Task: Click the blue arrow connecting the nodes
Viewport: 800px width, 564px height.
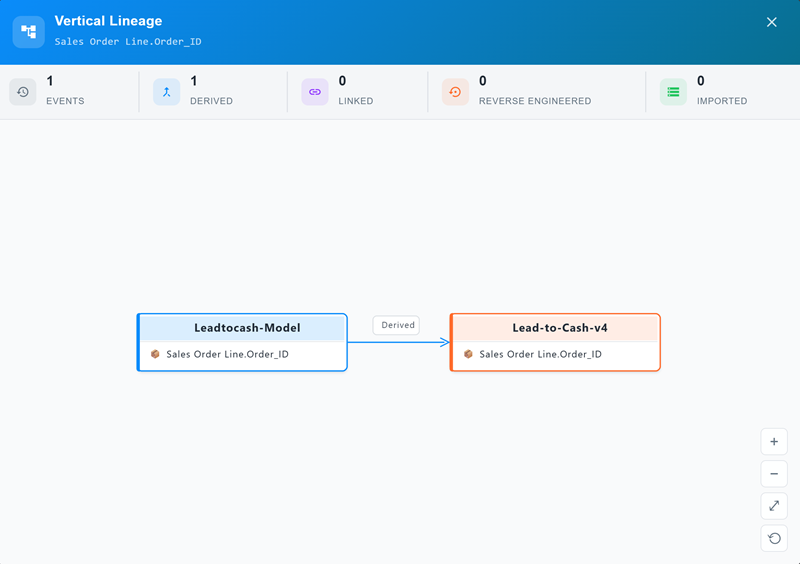Action: click(398, 342)
